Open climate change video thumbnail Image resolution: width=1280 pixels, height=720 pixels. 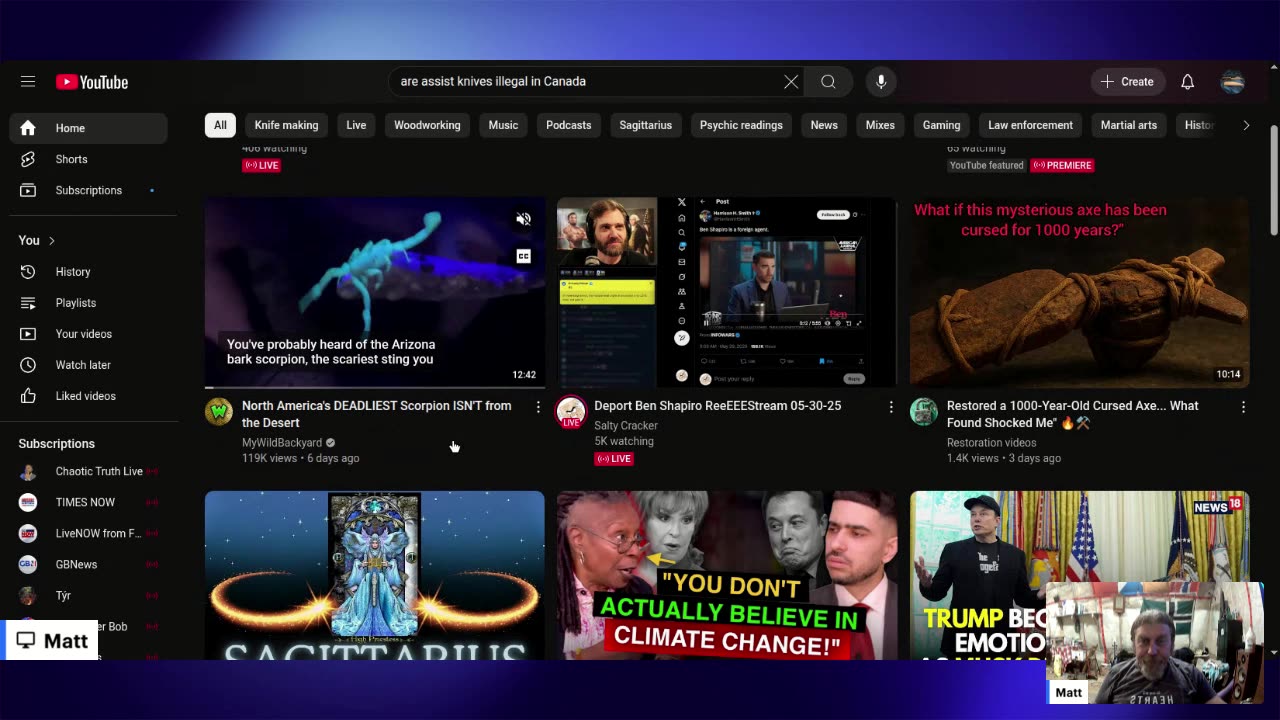coord(727,575)
